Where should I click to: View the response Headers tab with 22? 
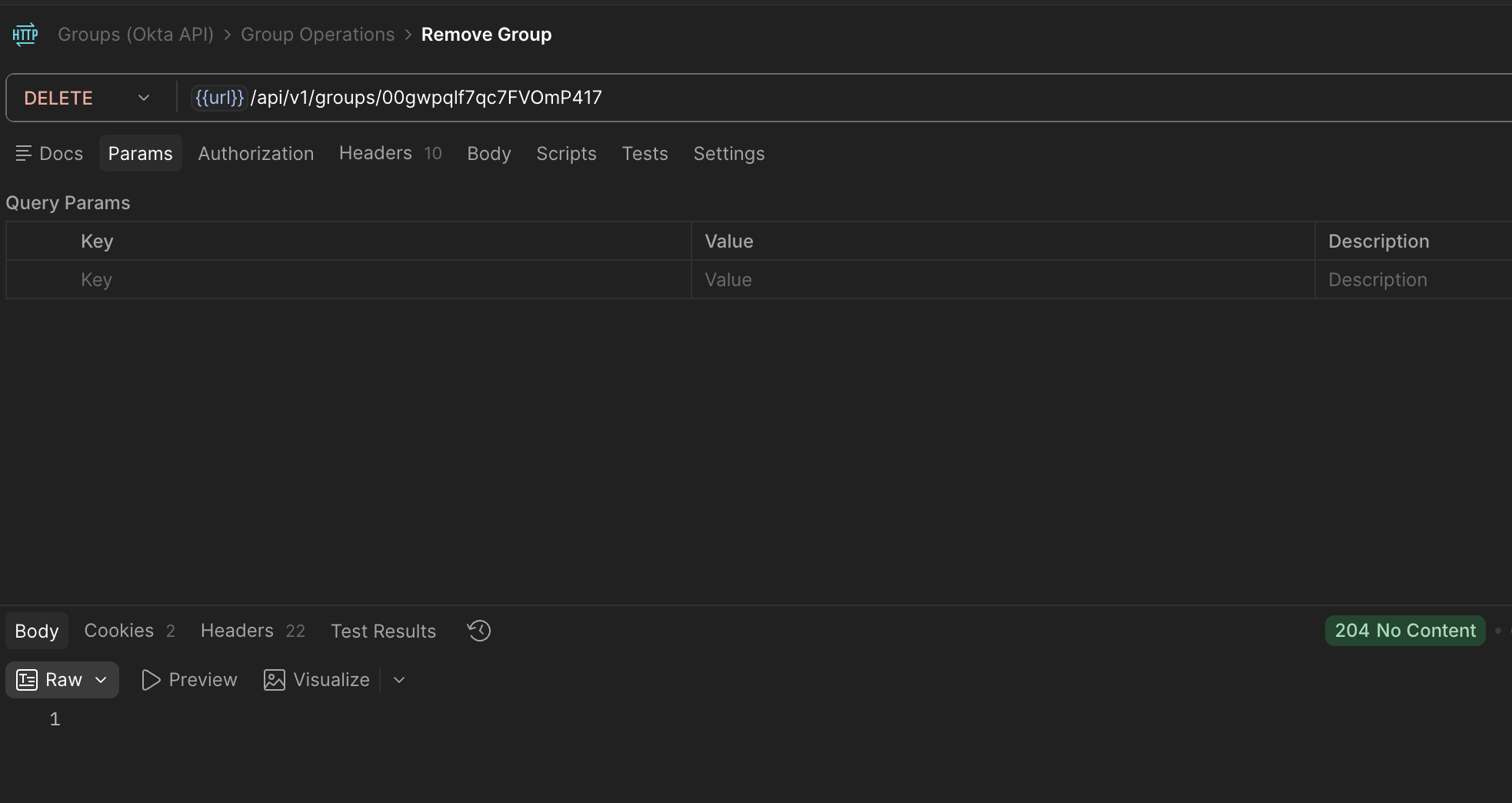click(x=253, y=631)
